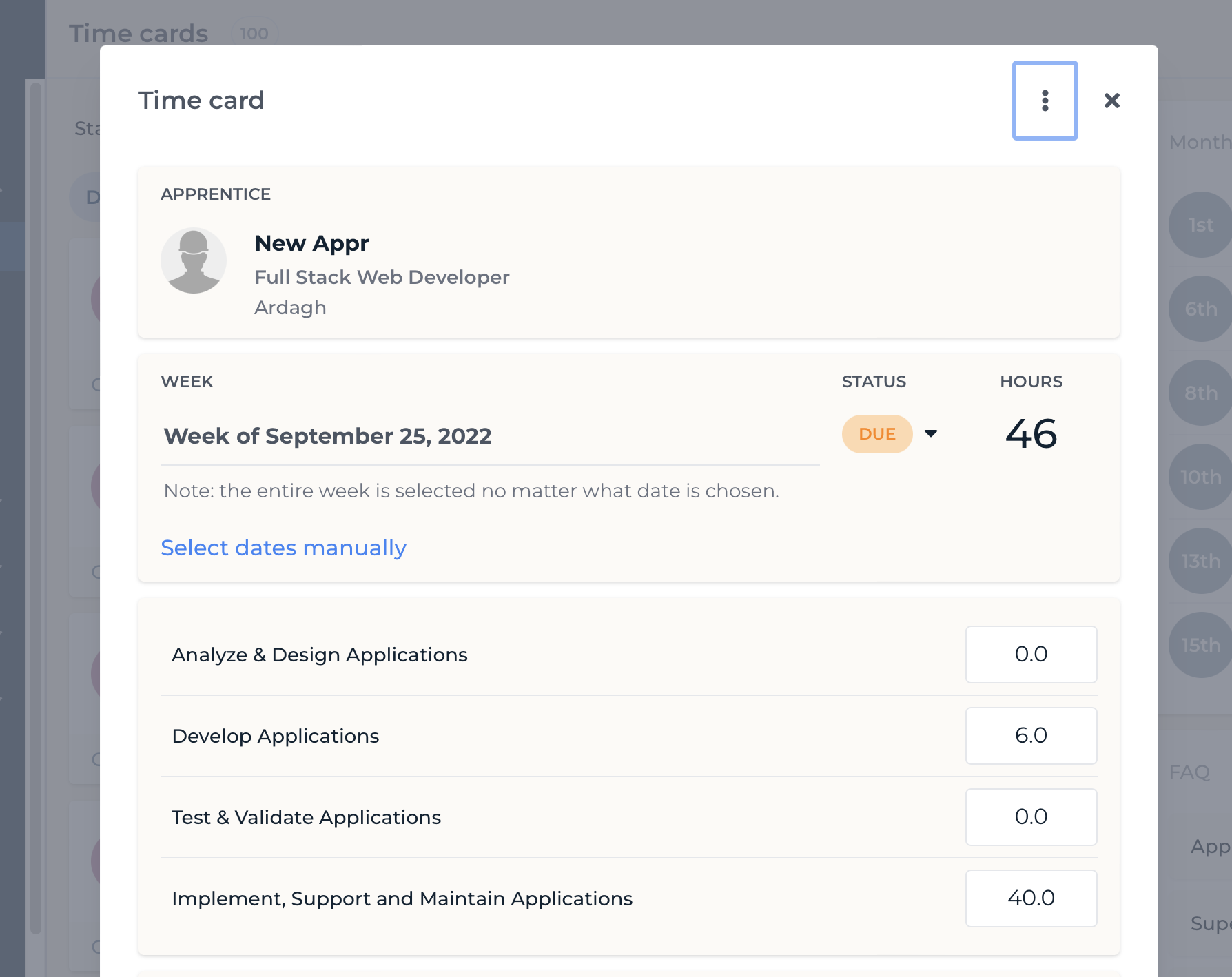Click the FAQ heading in background
This screenshot has height=977, width=1232.
1189,772
